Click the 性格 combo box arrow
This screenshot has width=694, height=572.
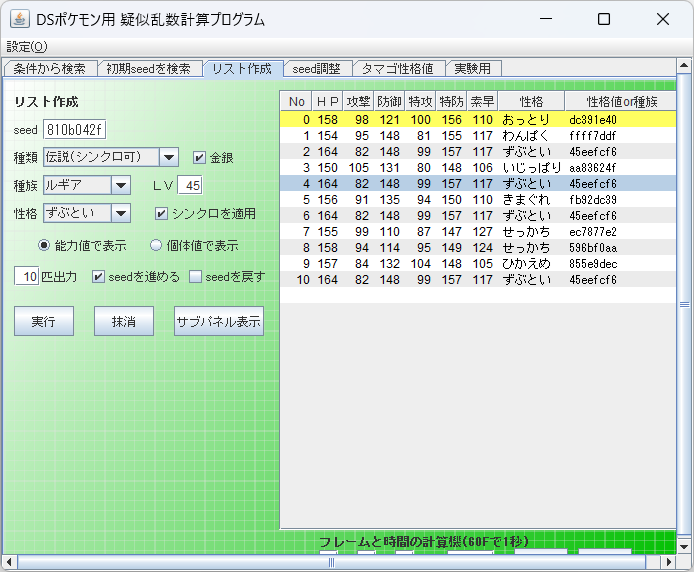tap(121, 213)
